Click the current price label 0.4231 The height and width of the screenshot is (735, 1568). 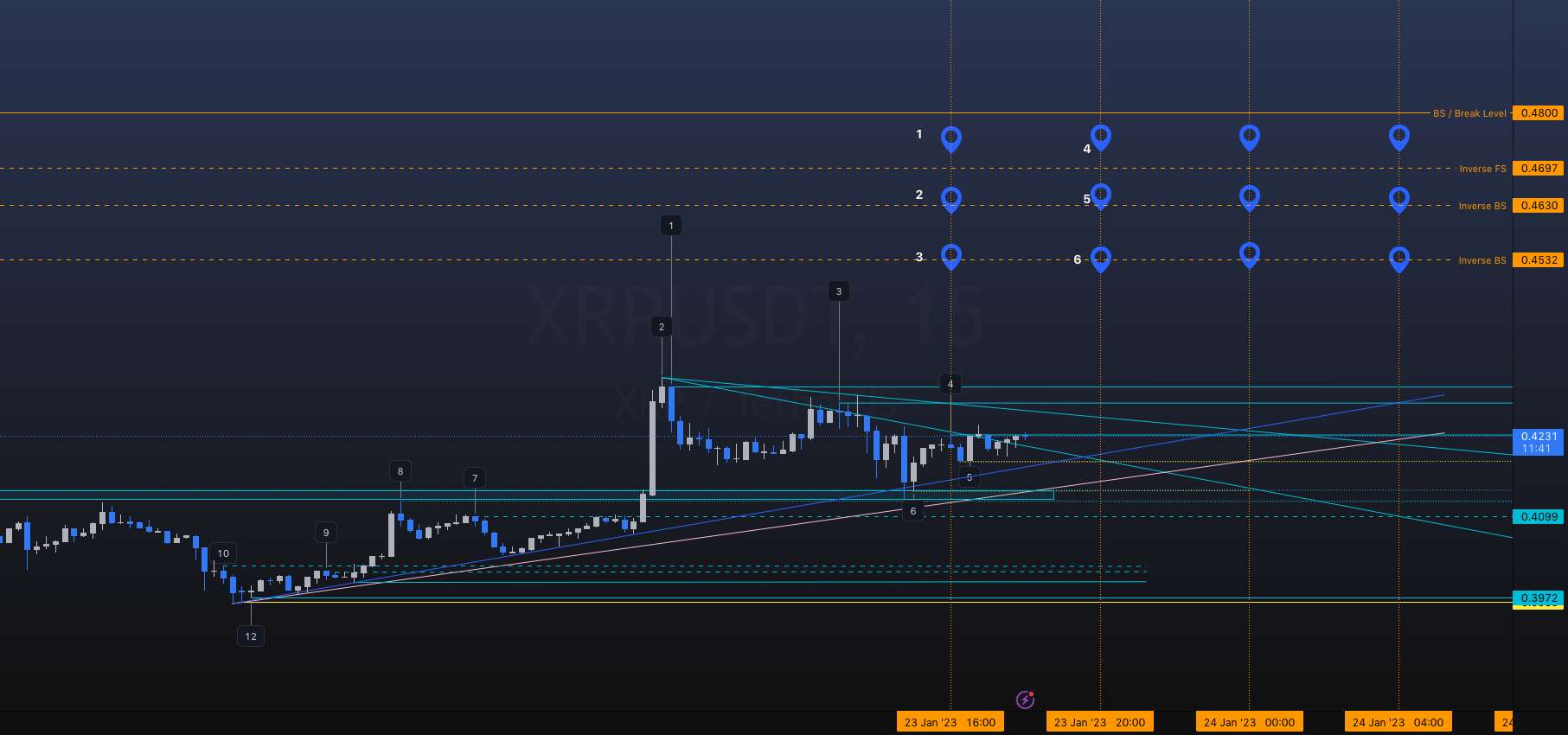coord(1539,442)
